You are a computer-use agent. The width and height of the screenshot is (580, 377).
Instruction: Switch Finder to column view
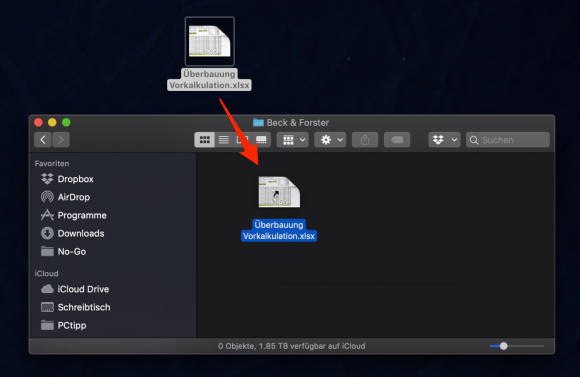242,140
